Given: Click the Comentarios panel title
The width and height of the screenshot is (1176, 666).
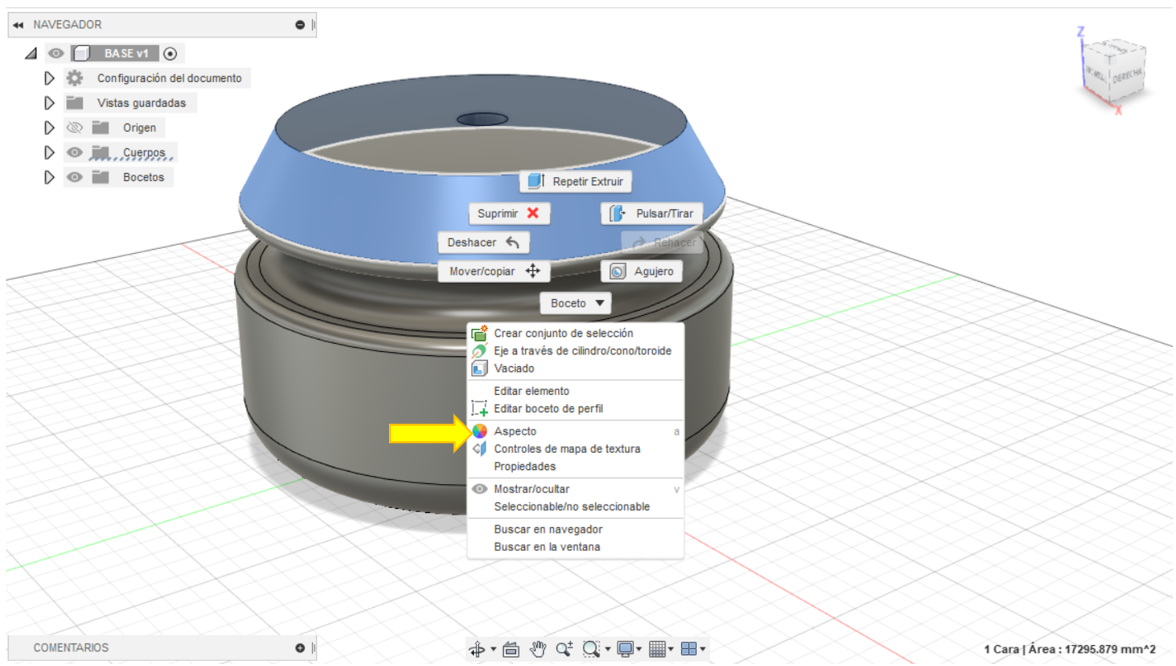Looking at the screenshot, I should click(x=70, y=648).
